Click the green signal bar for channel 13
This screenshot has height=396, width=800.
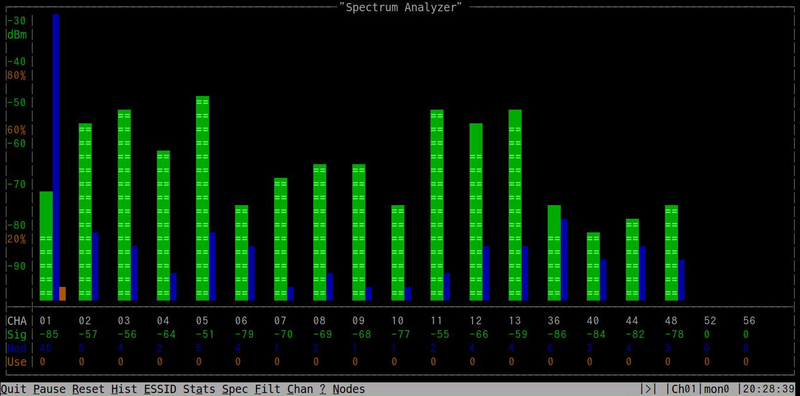click(x=515, y=205)
